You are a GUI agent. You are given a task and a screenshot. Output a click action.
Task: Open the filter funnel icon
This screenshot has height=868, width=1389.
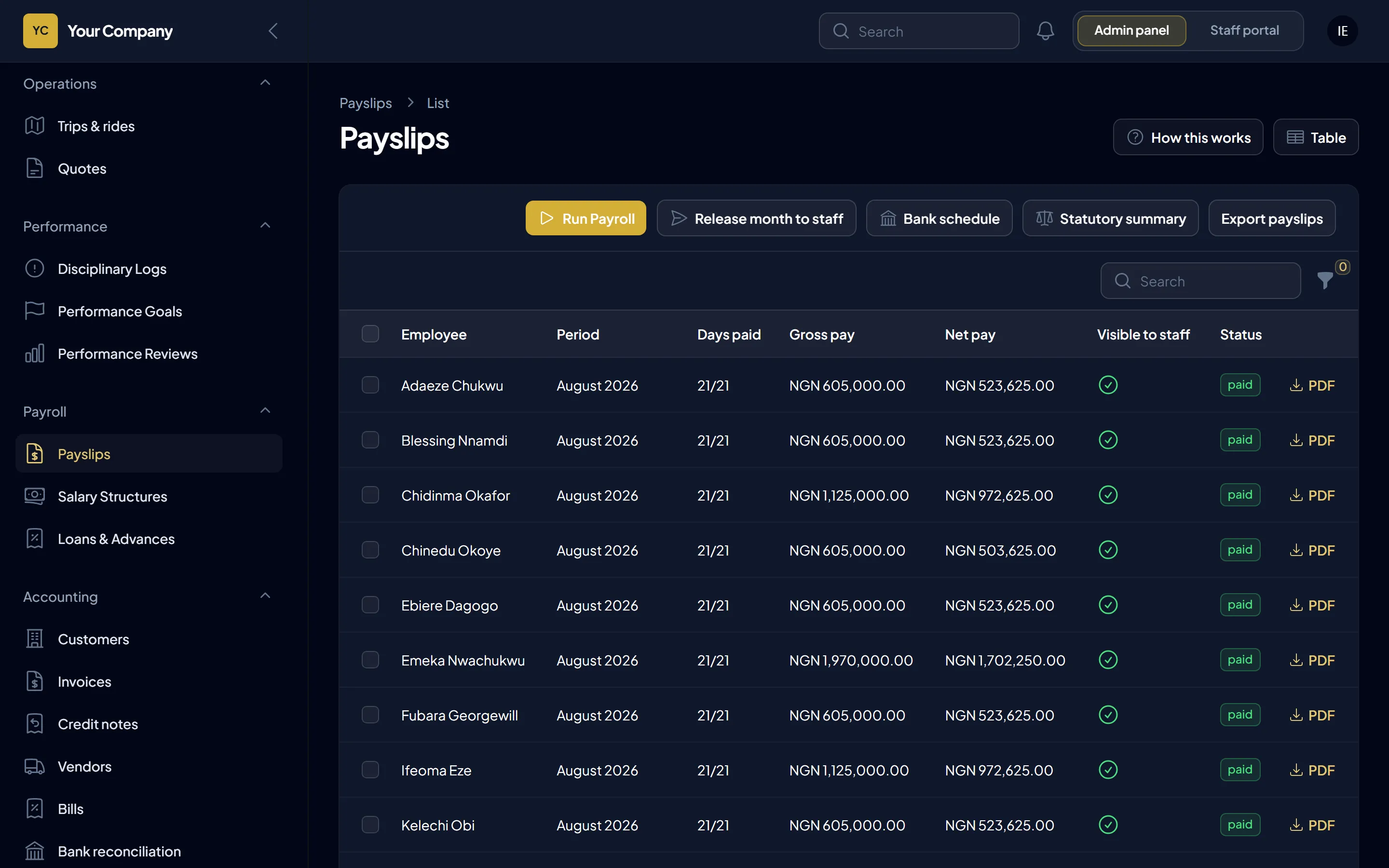tap(1325, 281)
